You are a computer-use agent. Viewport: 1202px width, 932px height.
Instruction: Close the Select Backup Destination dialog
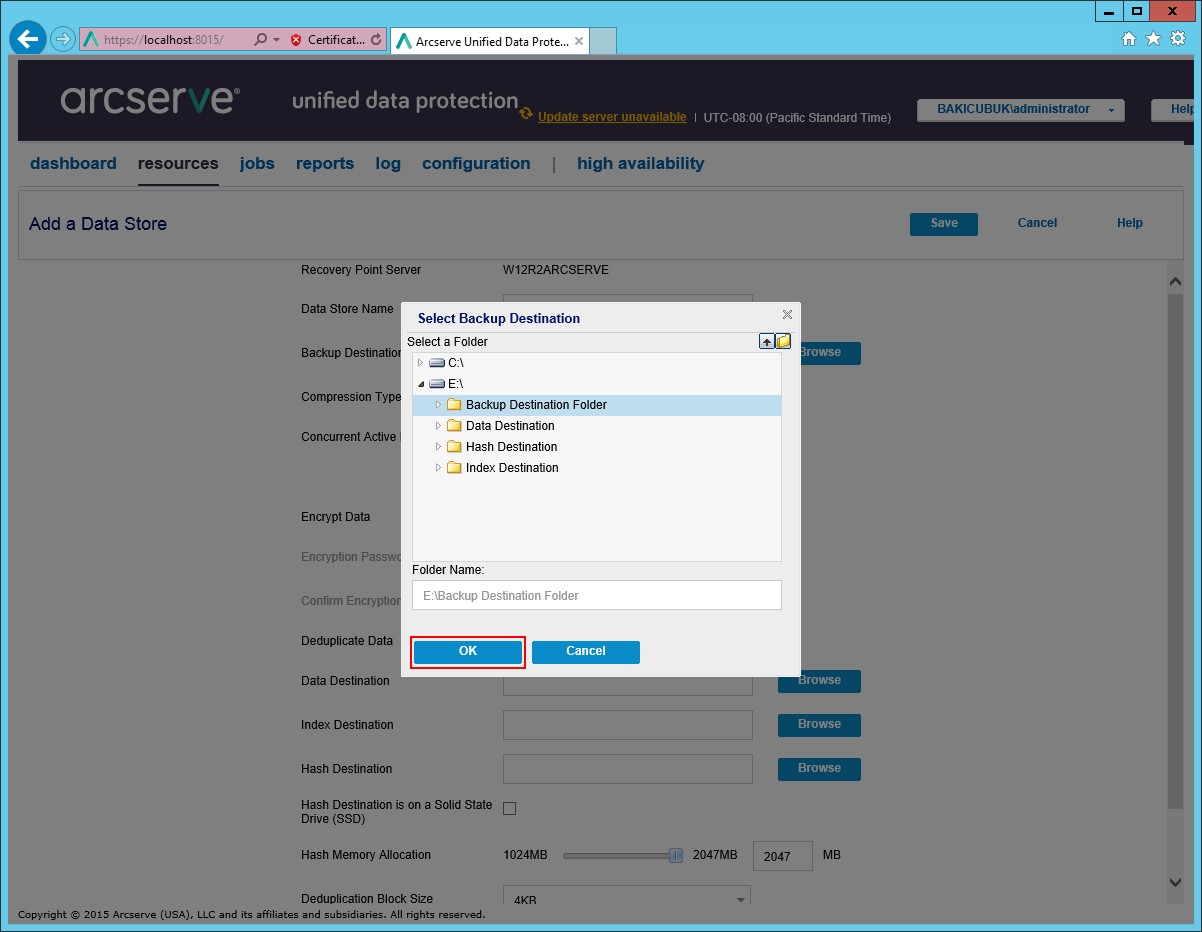(787, 315)
